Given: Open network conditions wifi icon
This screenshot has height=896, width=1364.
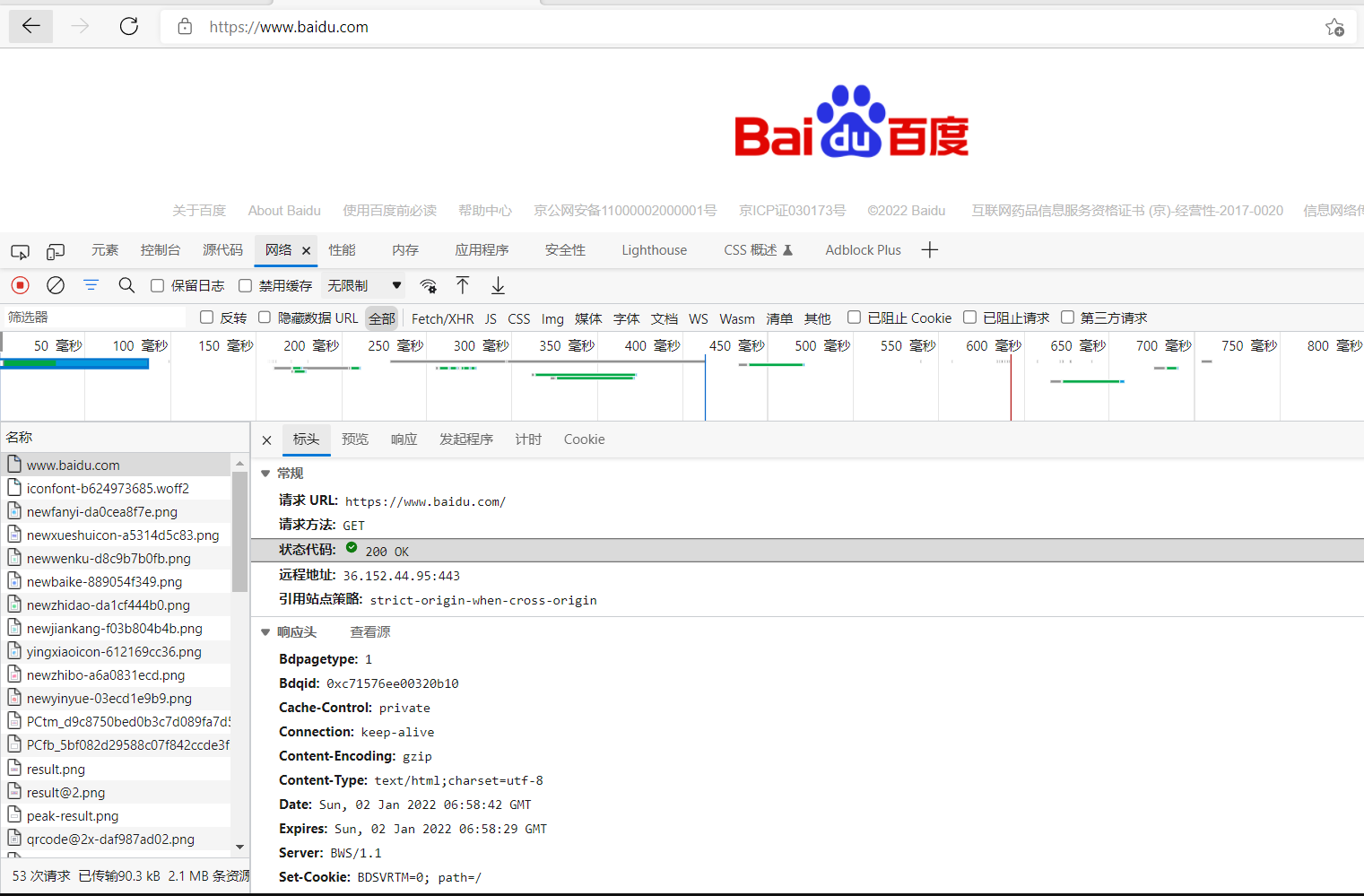Looking at the screenshot, I should [429, 286].
